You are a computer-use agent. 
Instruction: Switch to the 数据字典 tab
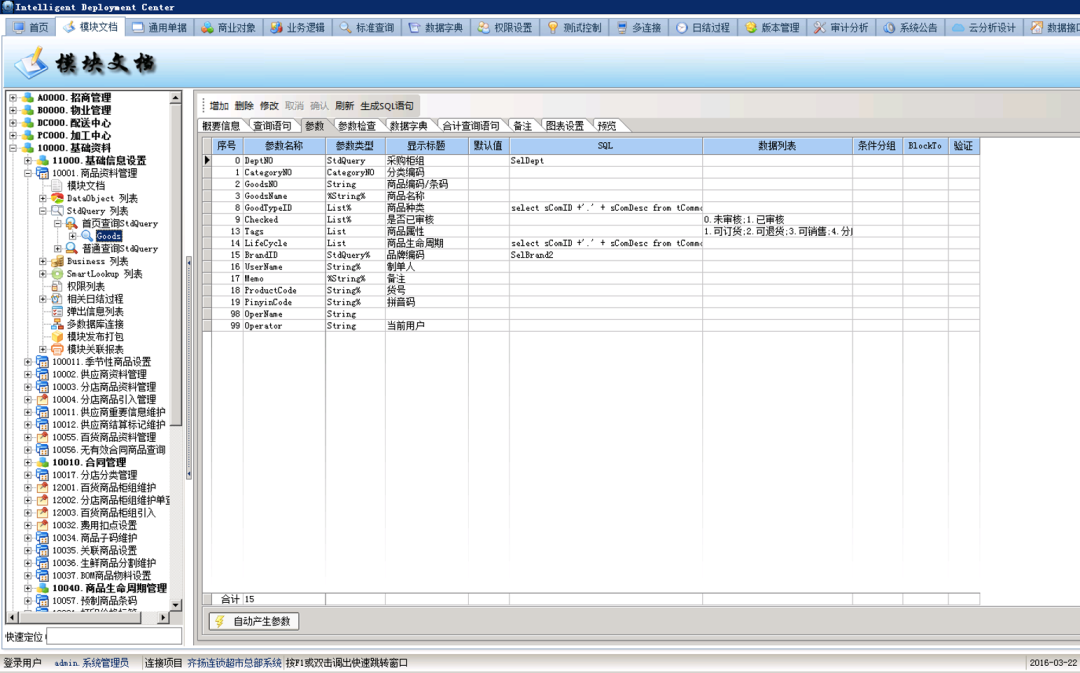tap(408, 125)
